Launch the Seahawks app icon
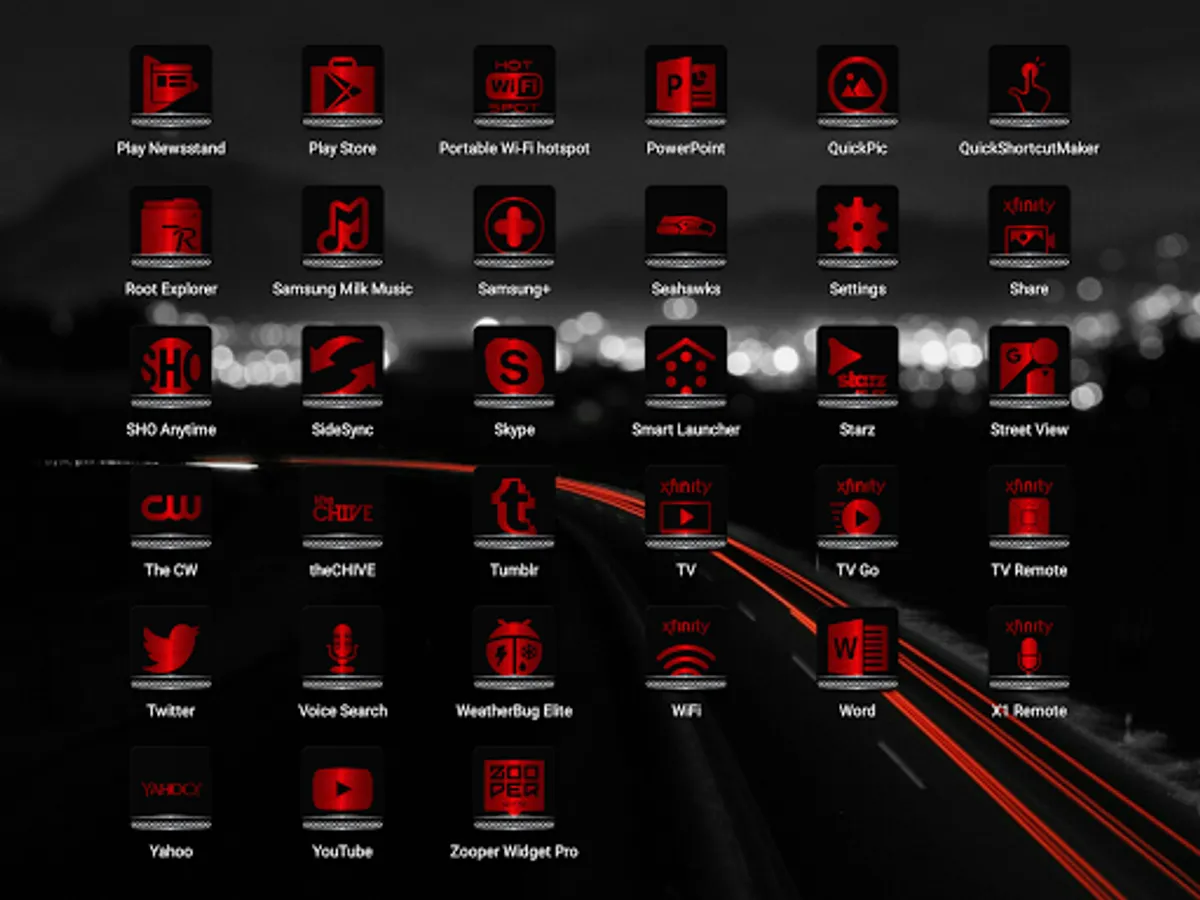The image size is (1200, 900). coord(686,227)
